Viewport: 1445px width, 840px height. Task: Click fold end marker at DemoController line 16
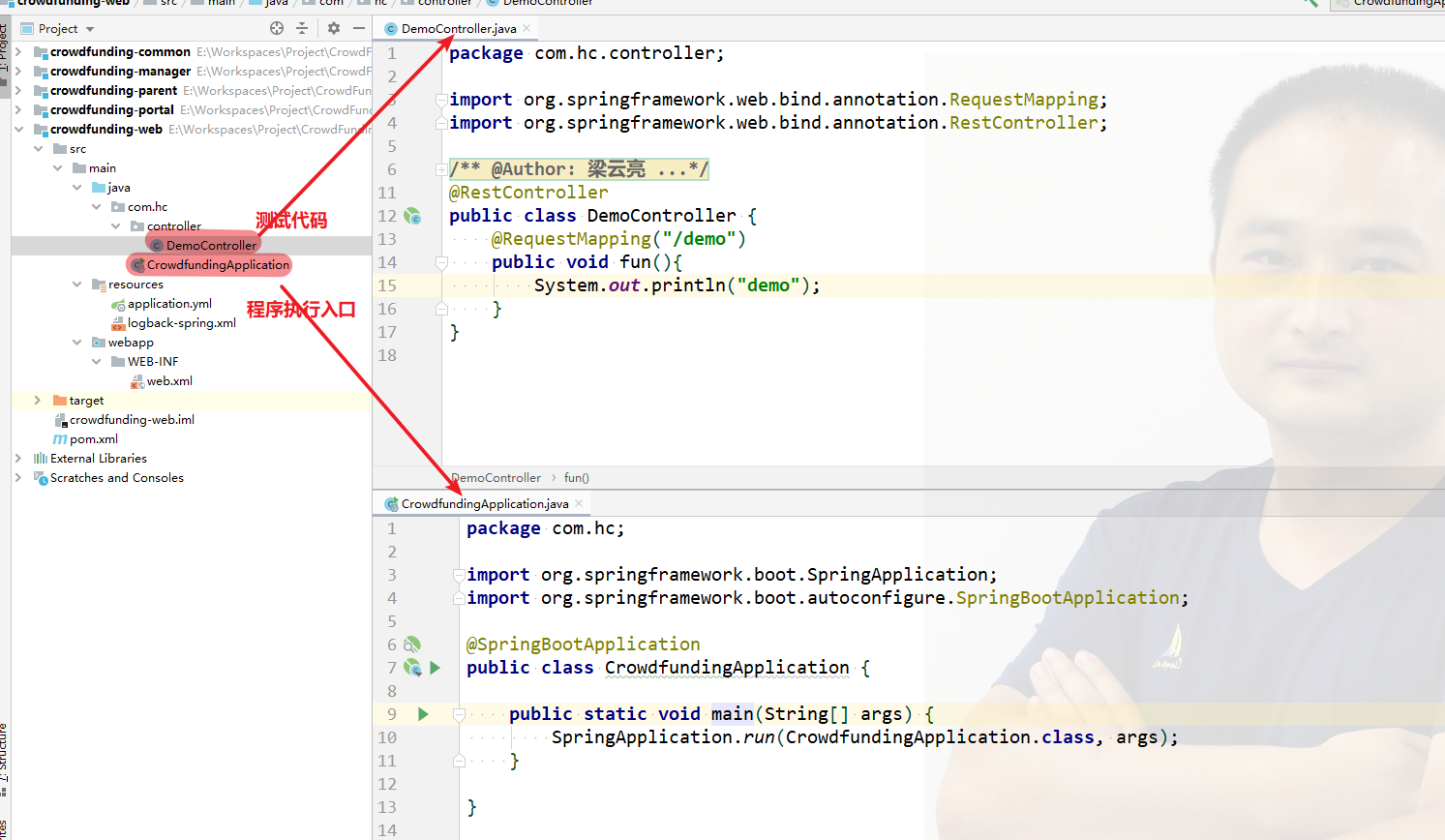coord(441,309)
